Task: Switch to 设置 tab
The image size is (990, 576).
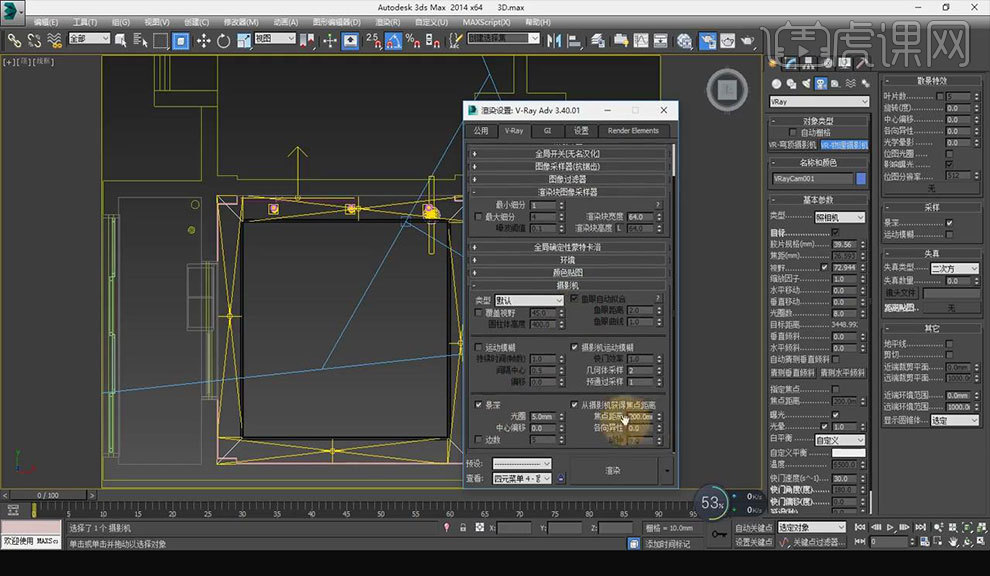Action: click(x=581, y=131)
